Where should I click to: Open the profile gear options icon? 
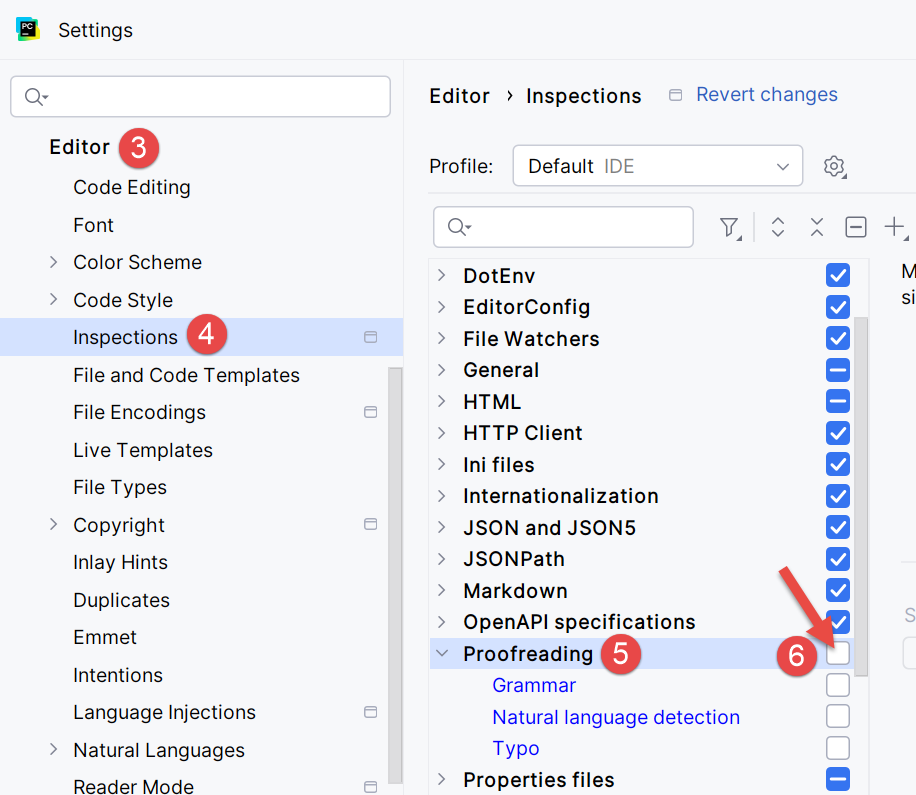834,166
